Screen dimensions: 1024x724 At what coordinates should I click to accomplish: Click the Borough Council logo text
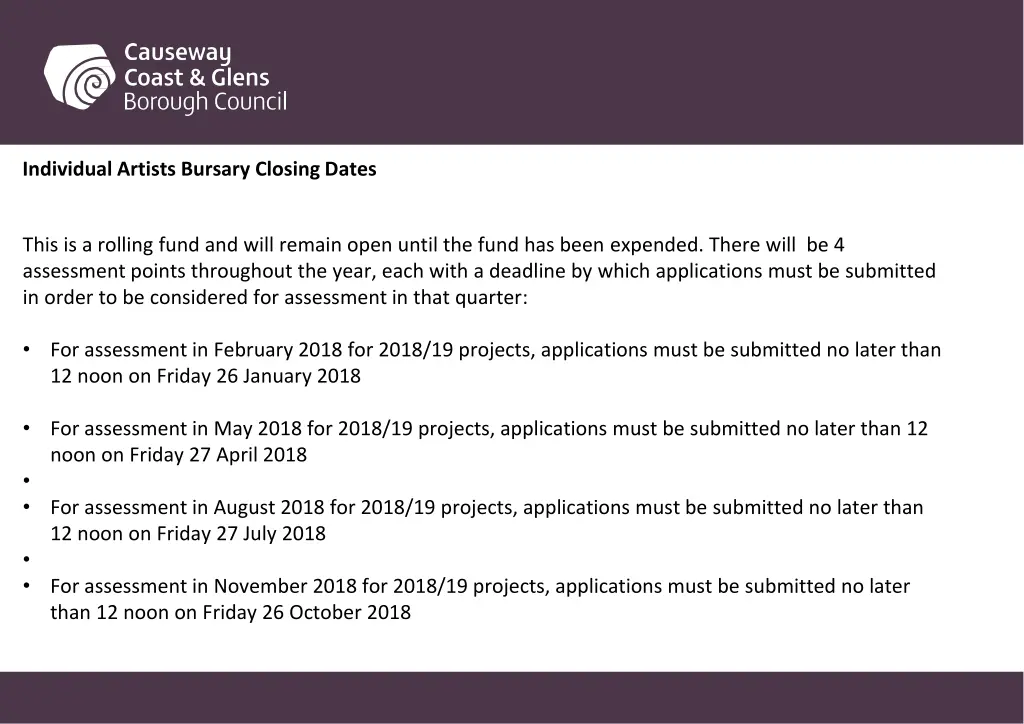pyautogui.click(x=204, y=102)
